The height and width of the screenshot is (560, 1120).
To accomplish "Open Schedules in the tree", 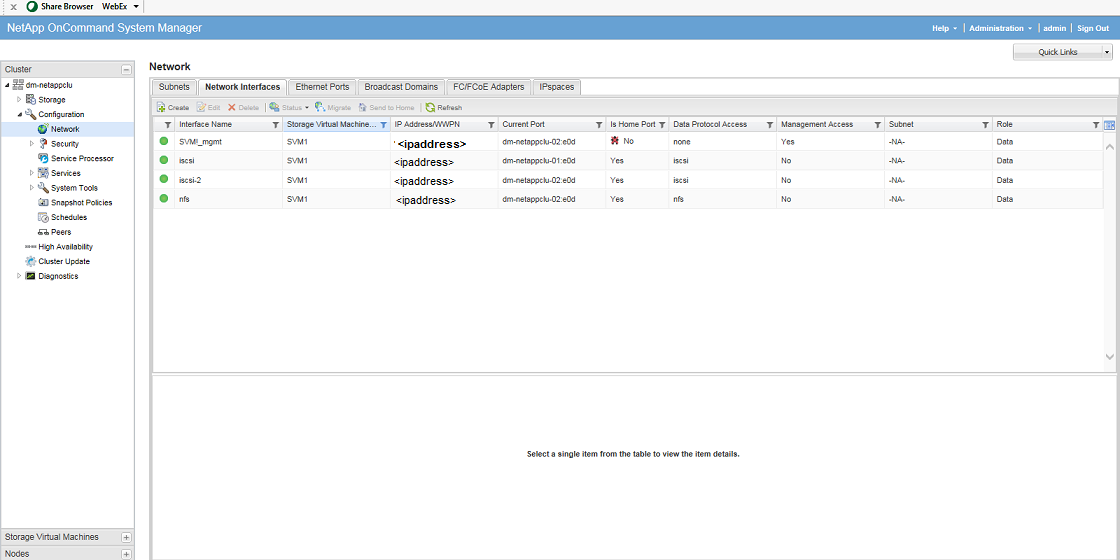I will [x=69, y=217].
